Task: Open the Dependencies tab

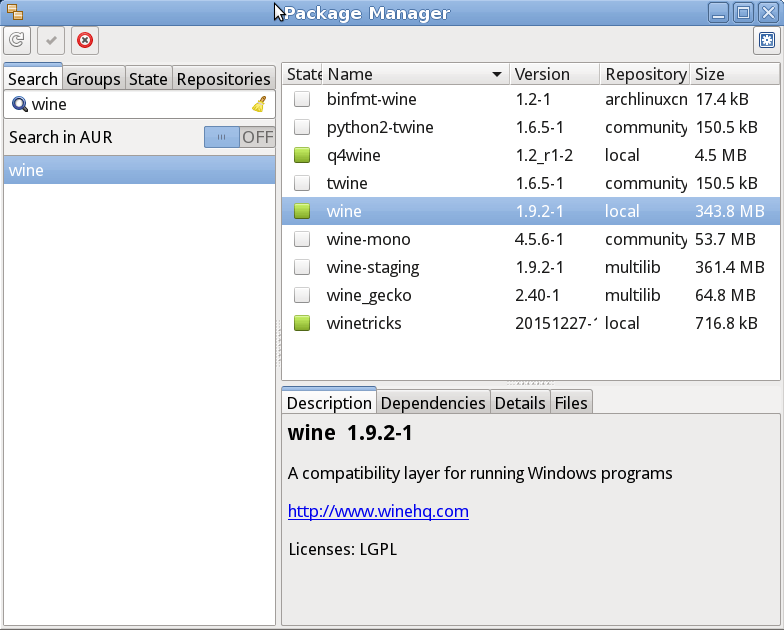Action: [x=433, y=402]
